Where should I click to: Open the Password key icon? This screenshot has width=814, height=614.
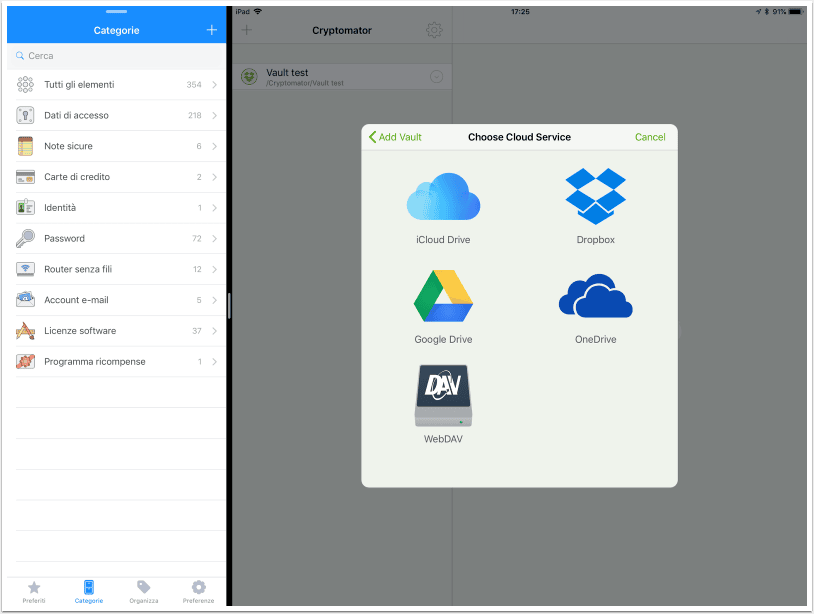click(x=25, y=238)
